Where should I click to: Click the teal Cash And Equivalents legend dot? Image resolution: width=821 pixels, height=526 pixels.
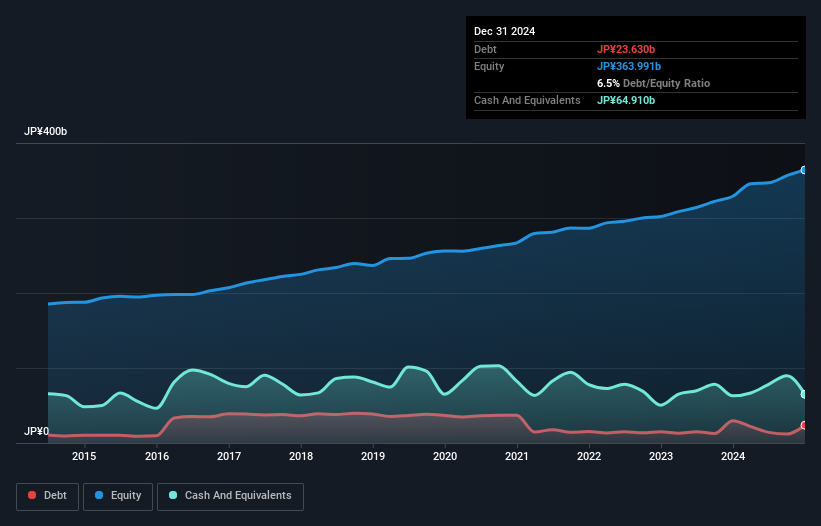point(173,495)
